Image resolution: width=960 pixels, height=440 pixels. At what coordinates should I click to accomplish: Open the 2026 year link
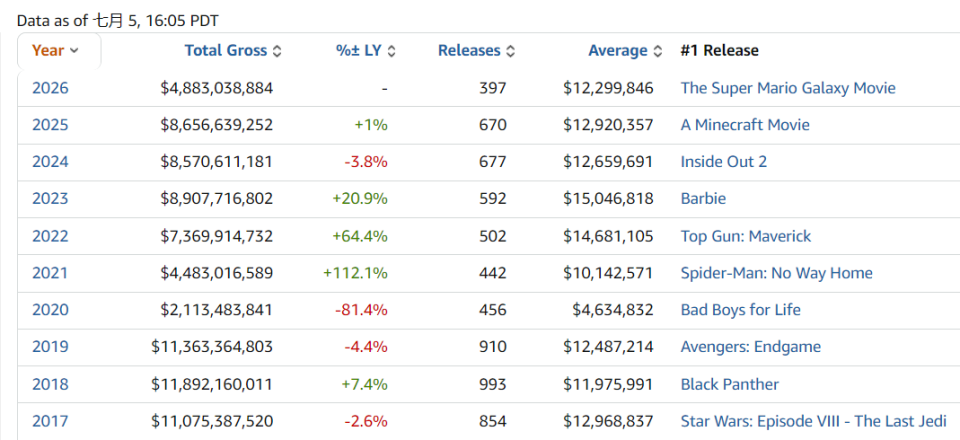pyautogui.click(x=50, y=88)
